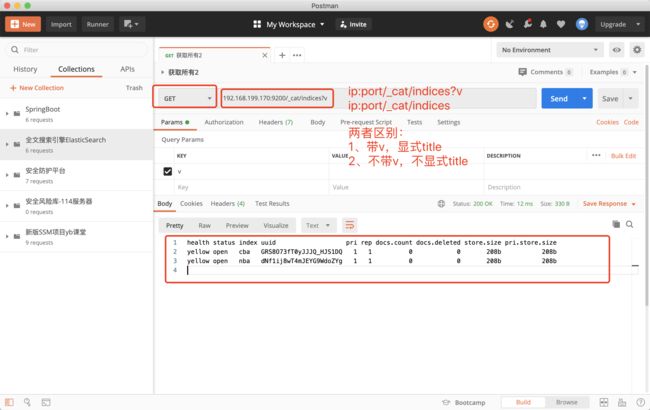This screenshot has width=650, height=410.
Task: Expand the 安全防护平台 collection
Action: click(x=7, y=175)
